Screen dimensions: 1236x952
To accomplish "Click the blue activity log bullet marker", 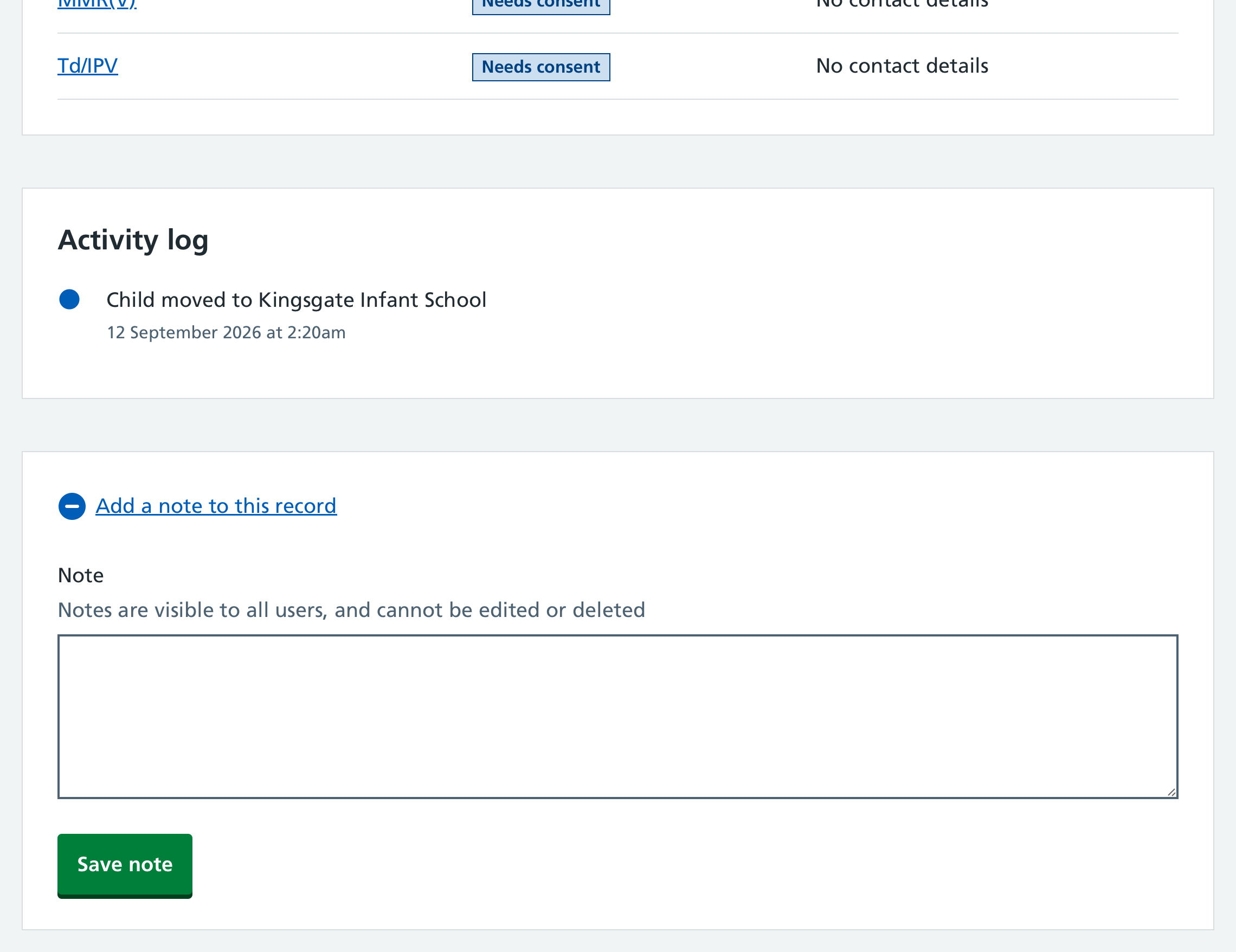I will point(69,299).
